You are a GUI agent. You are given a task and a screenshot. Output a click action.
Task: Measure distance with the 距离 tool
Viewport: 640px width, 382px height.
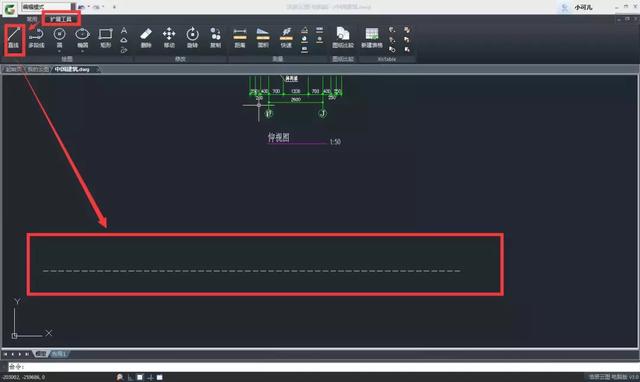(x=240, y=38)
